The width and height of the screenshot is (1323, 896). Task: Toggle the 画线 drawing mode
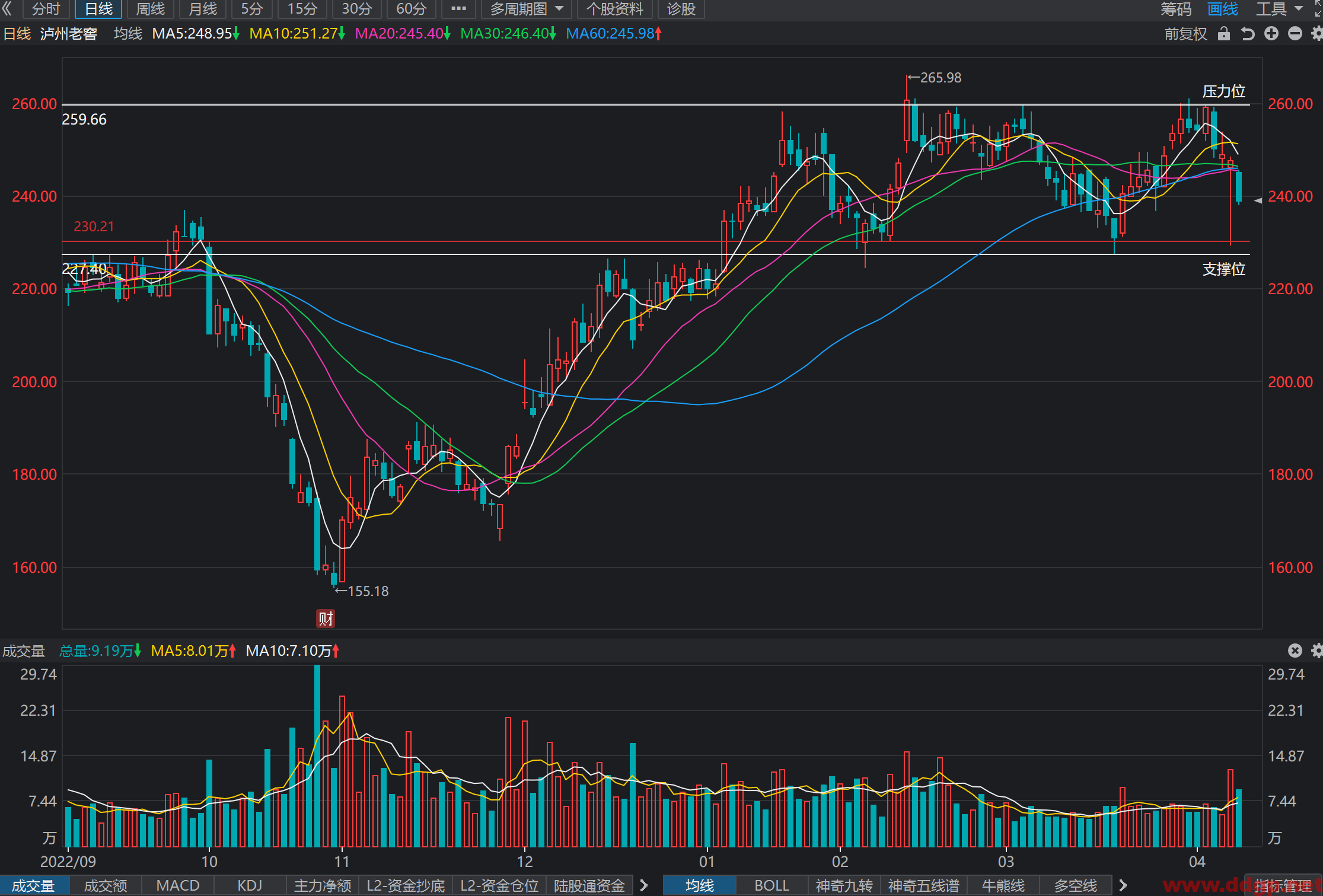click(x=1223, y=9)
